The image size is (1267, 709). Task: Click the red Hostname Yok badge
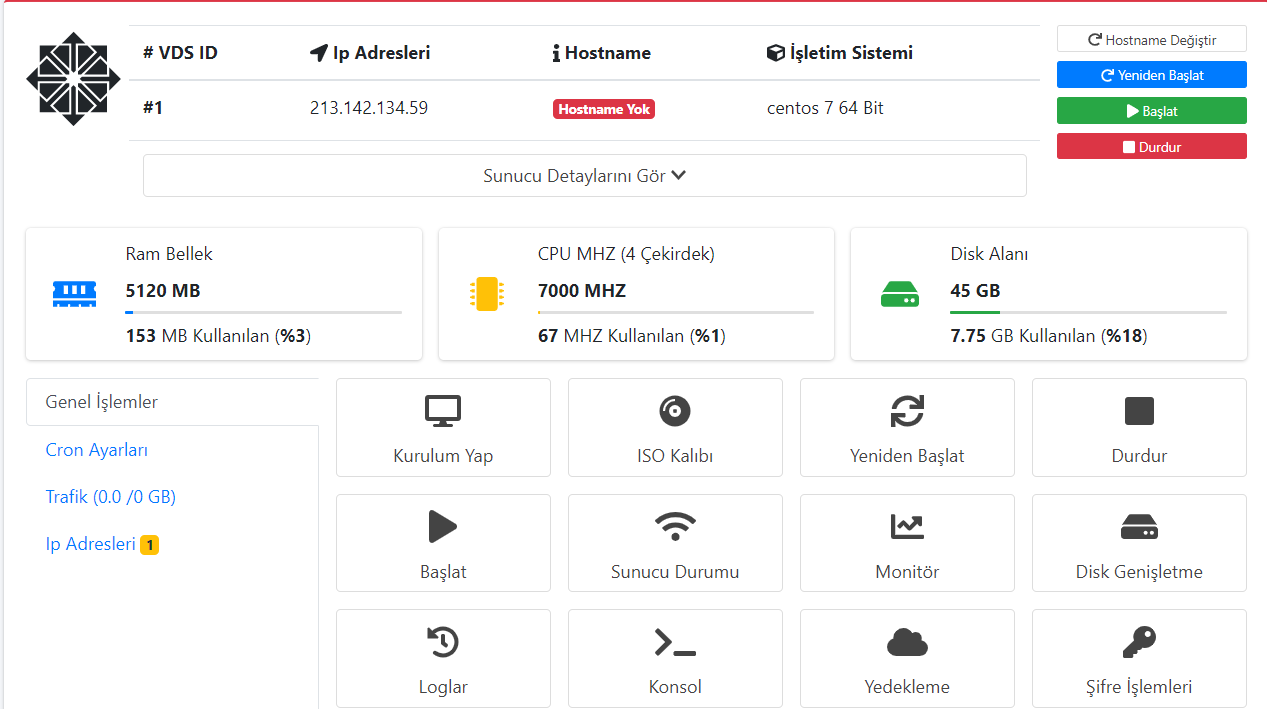[604, 109]
